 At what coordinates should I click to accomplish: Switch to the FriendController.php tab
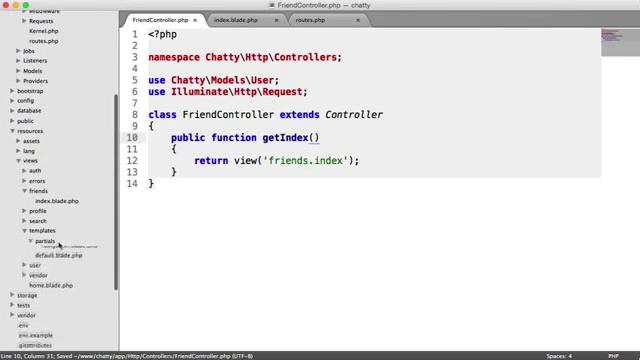[x=160, y=20]
